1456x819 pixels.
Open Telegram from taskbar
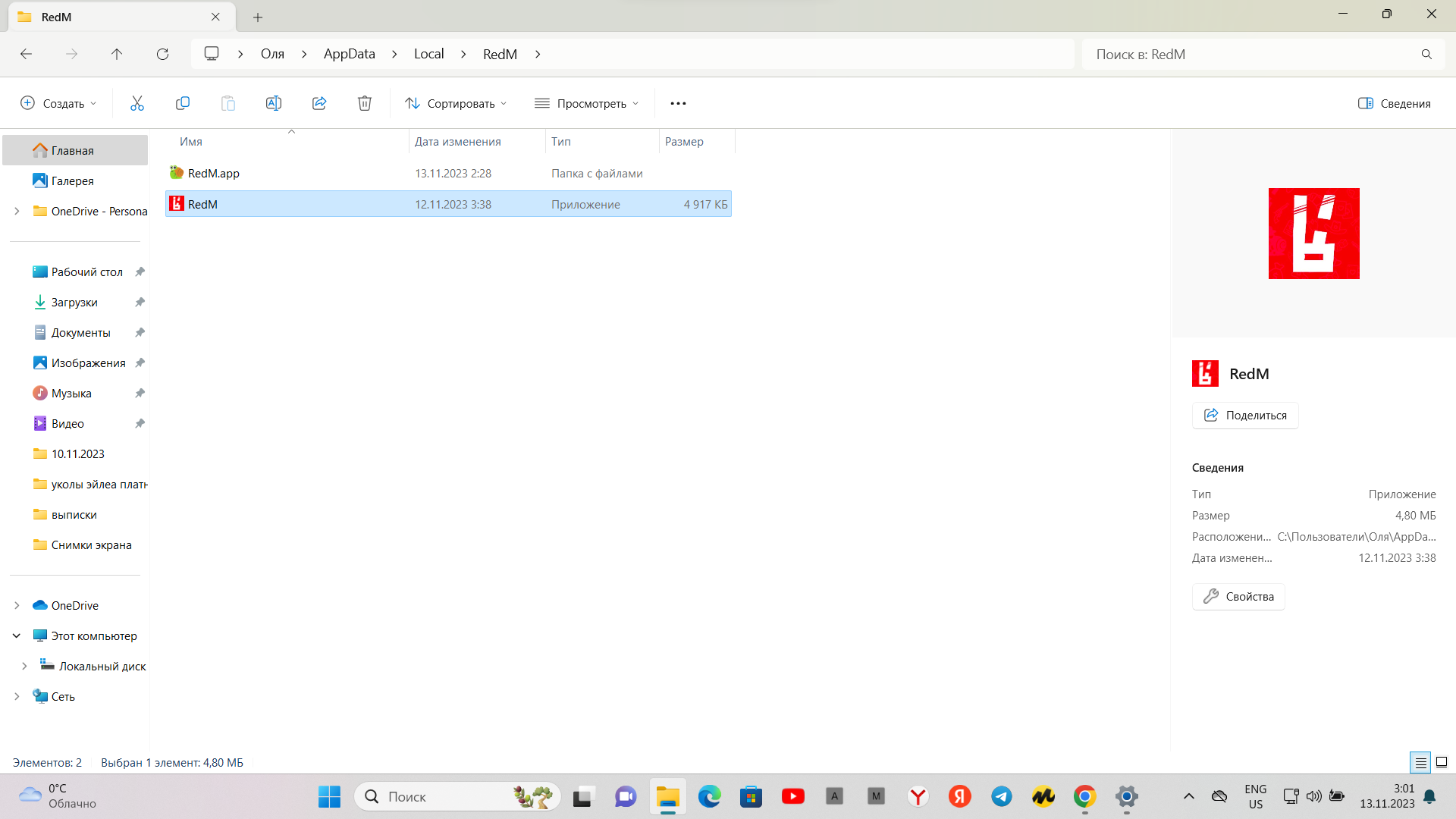(1002, 796)
